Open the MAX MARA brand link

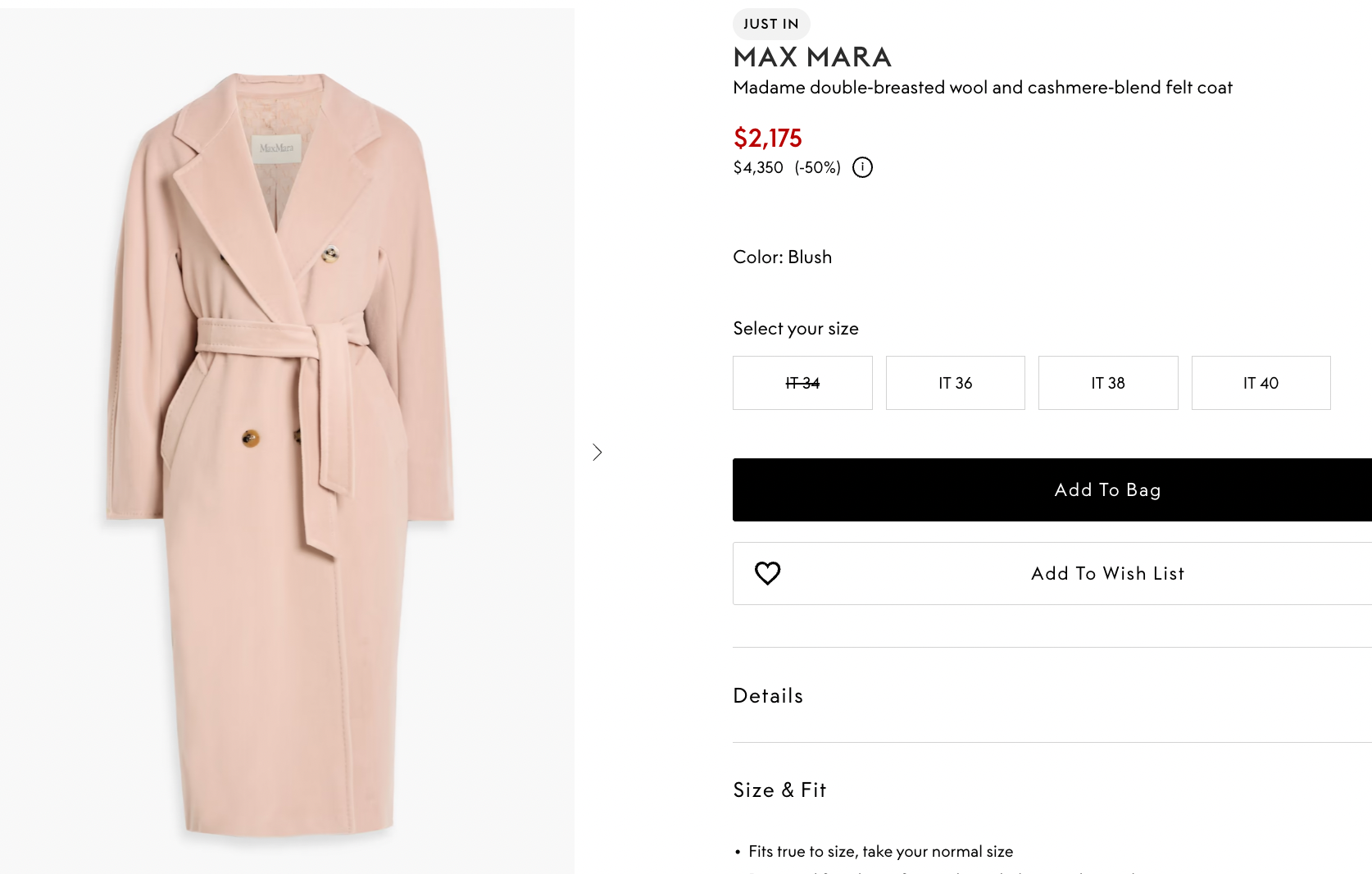812,57
